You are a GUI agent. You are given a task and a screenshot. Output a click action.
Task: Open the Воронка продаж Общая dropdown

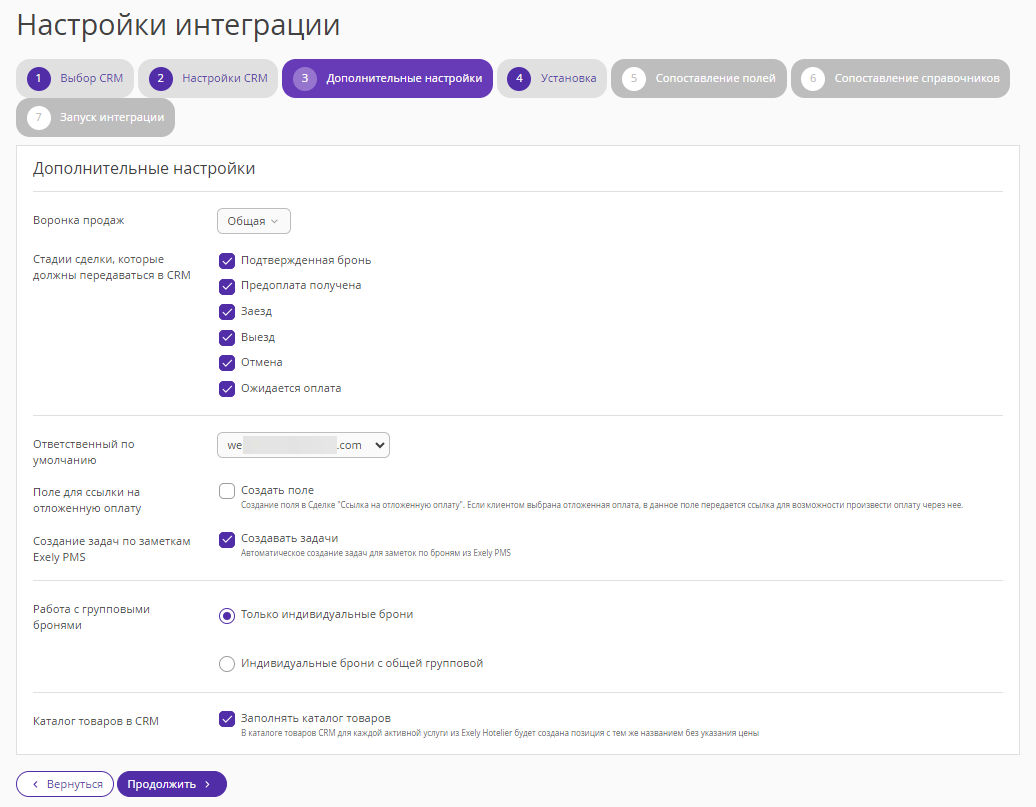[254, 221]
